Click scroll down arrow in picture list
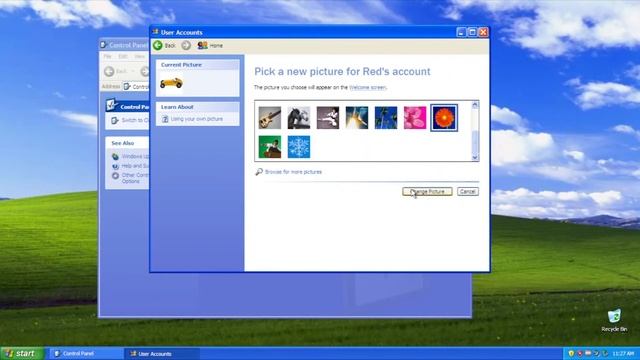640x360 pixels. (475, 158)
